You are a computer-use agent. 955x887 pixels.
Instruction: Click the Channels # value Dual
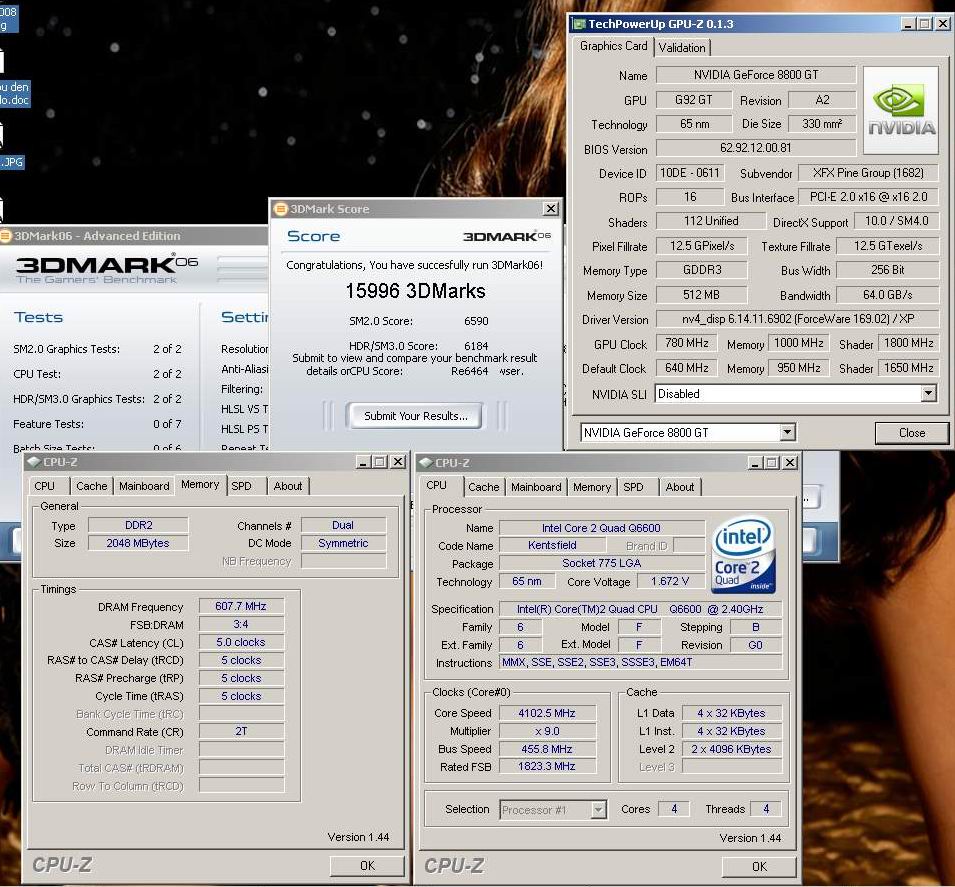pos(344,525)
